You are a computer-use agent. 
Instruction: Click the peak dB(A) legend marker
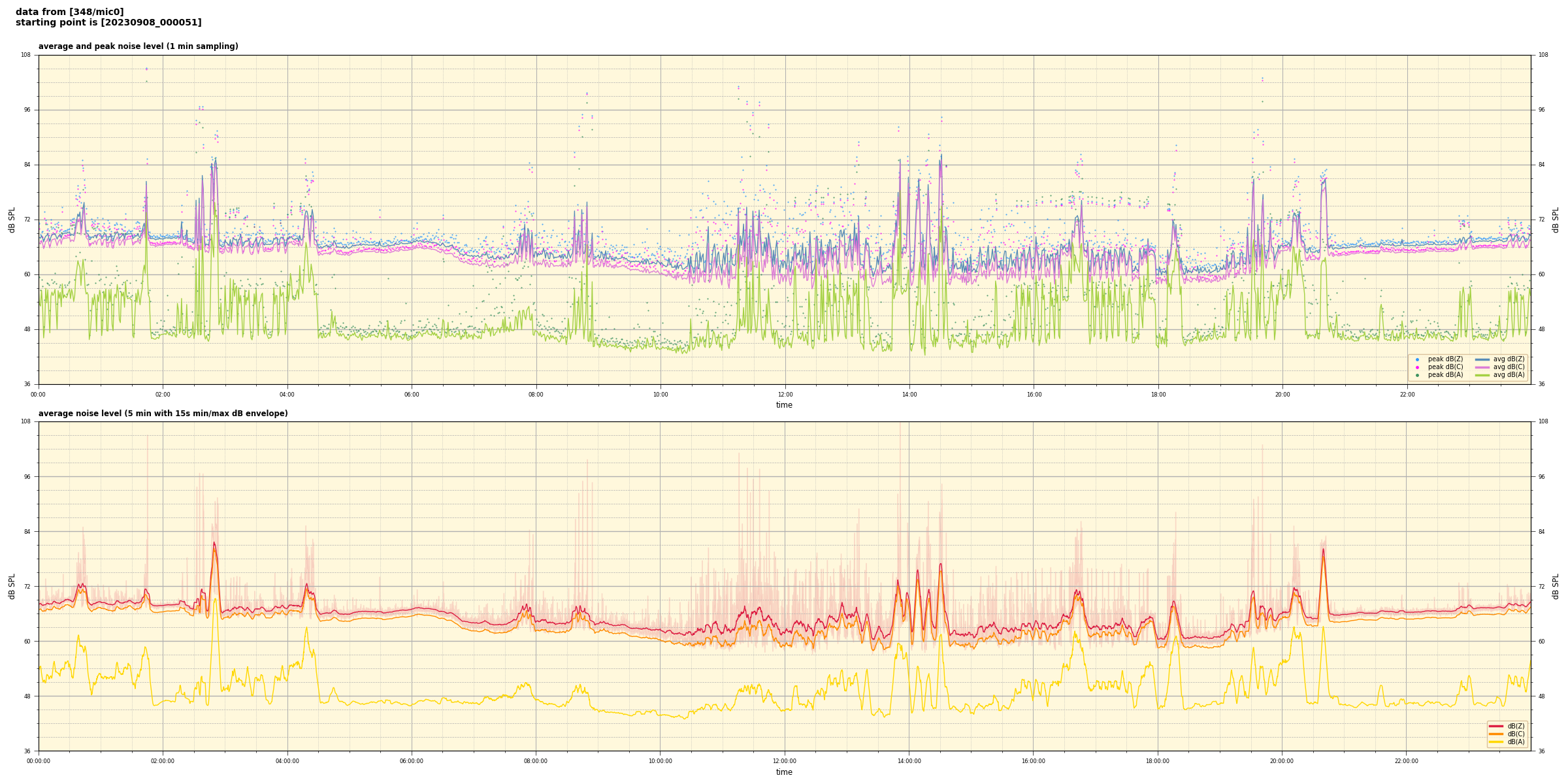[1417, 375]
